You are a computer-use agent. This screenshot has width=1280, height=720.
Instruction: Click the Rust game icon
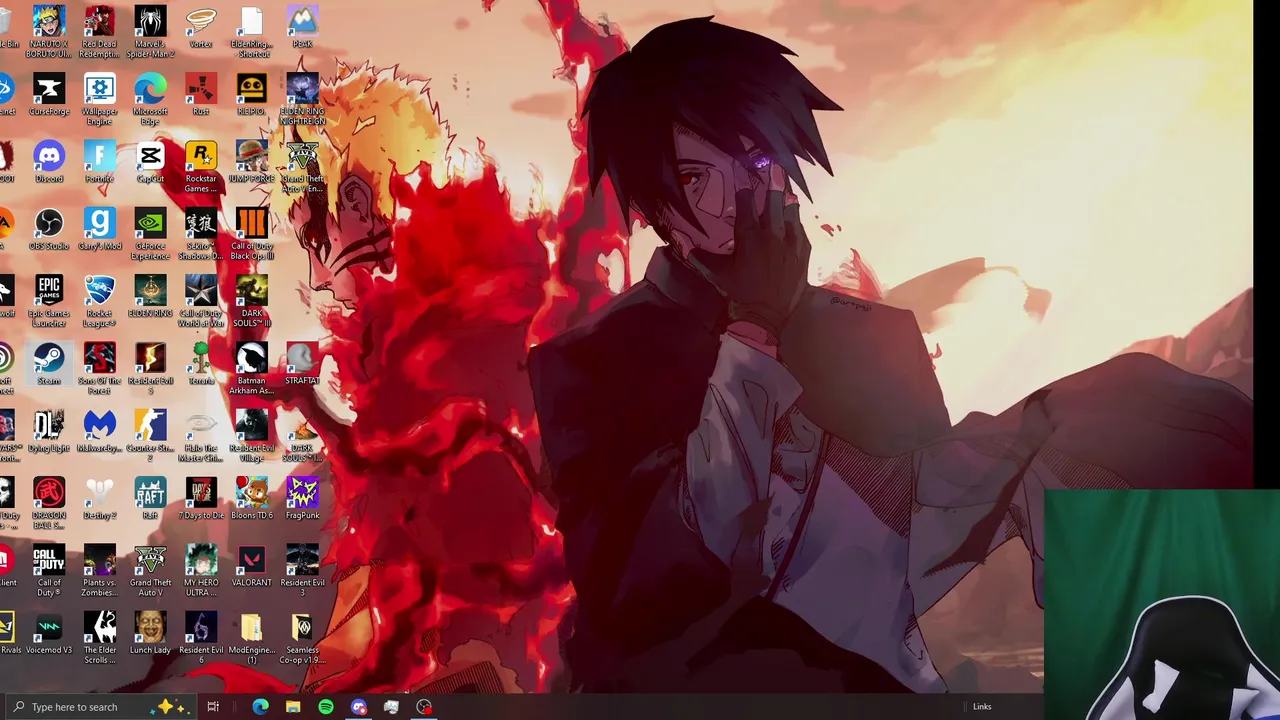point(200,95)
